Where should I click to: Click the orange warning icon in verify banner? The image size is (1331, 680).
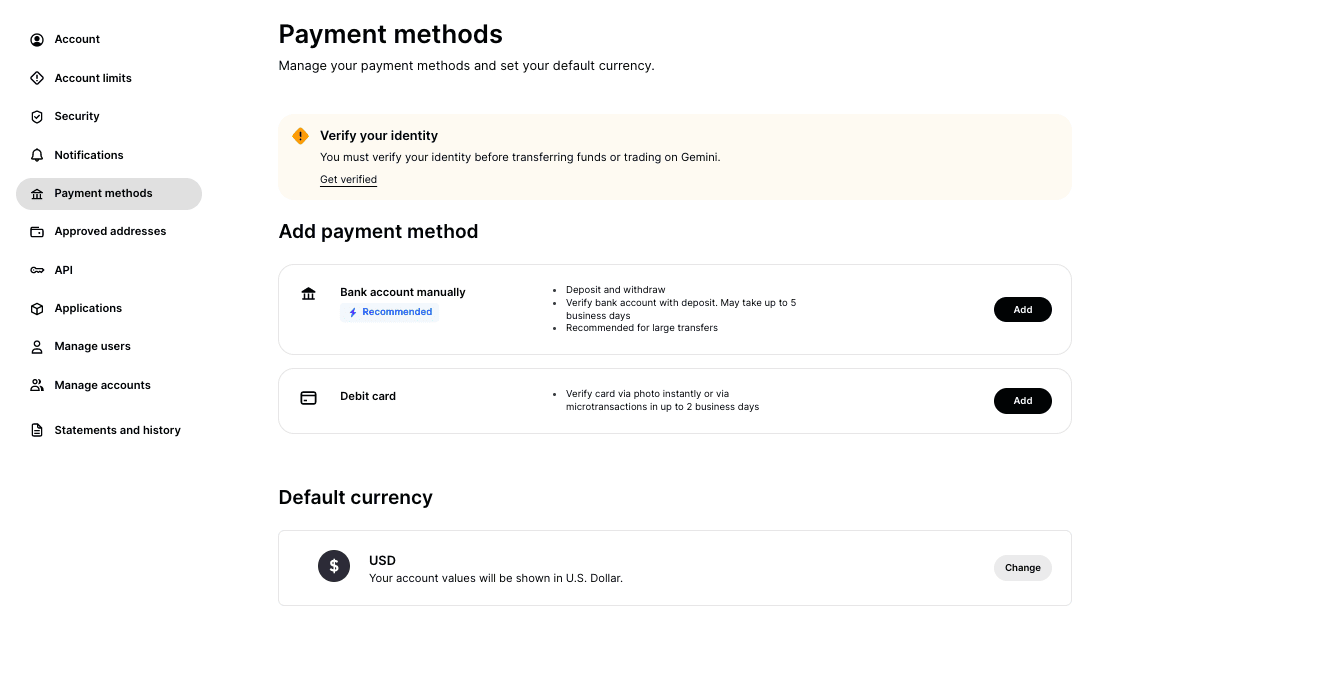click(x=300, y=136)
